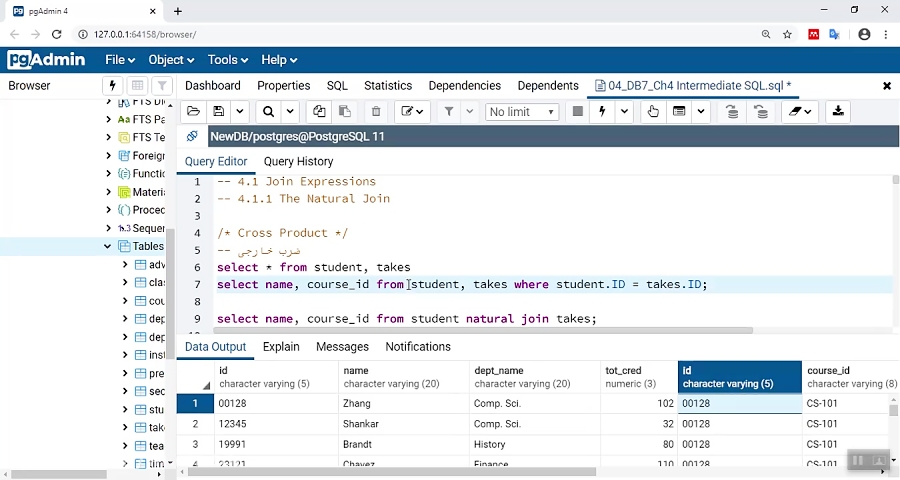Open the Dashboard tab

[213, 86]
